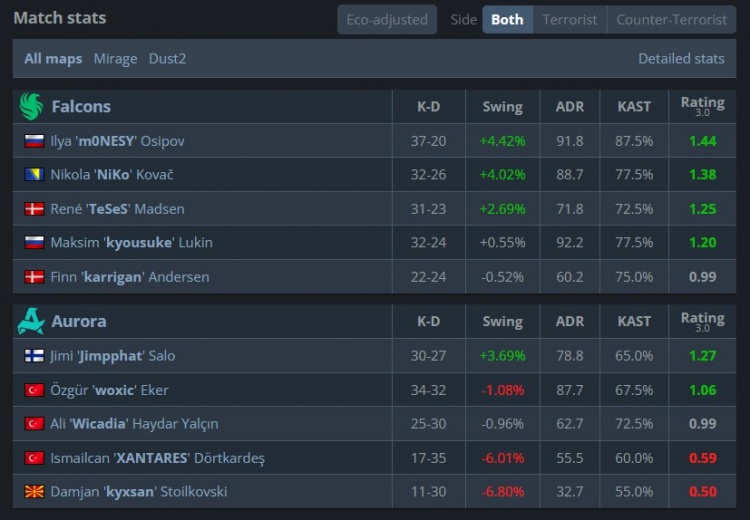The width and height of the screenshot is (750, 520).
Task: Switch to the All maps tab
Action: tap(53, 59)
